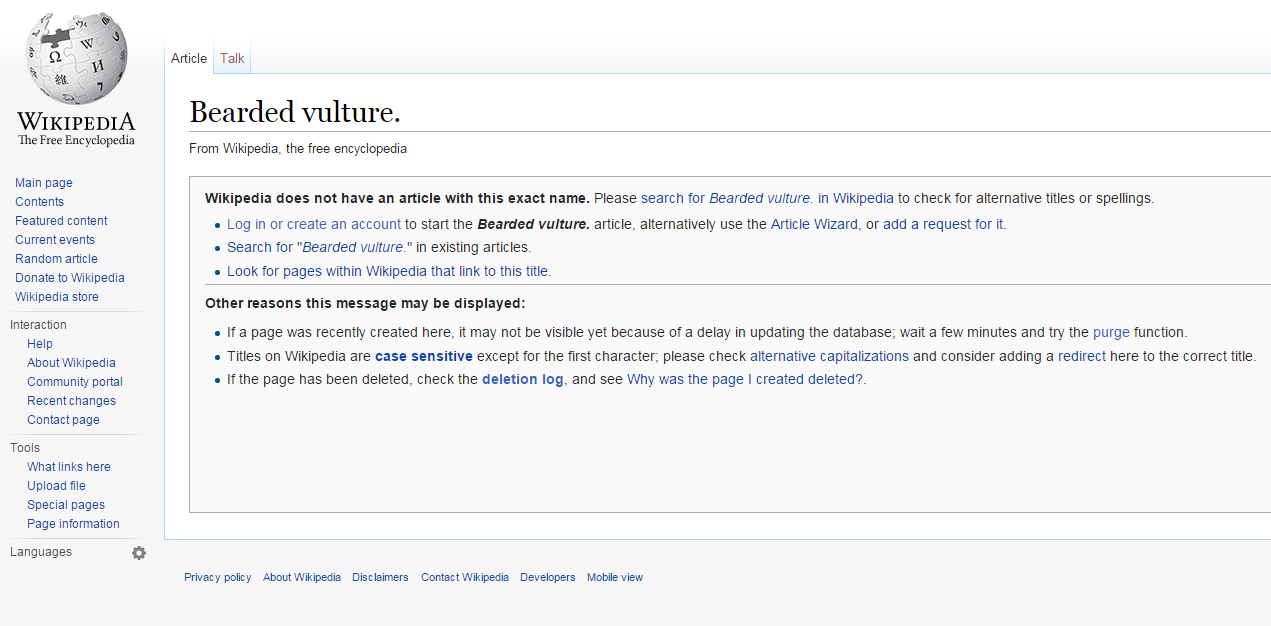Go to Random article
Image resolution: width=1271 pixels, height=626 pixels.
click(x=56, y=259)
